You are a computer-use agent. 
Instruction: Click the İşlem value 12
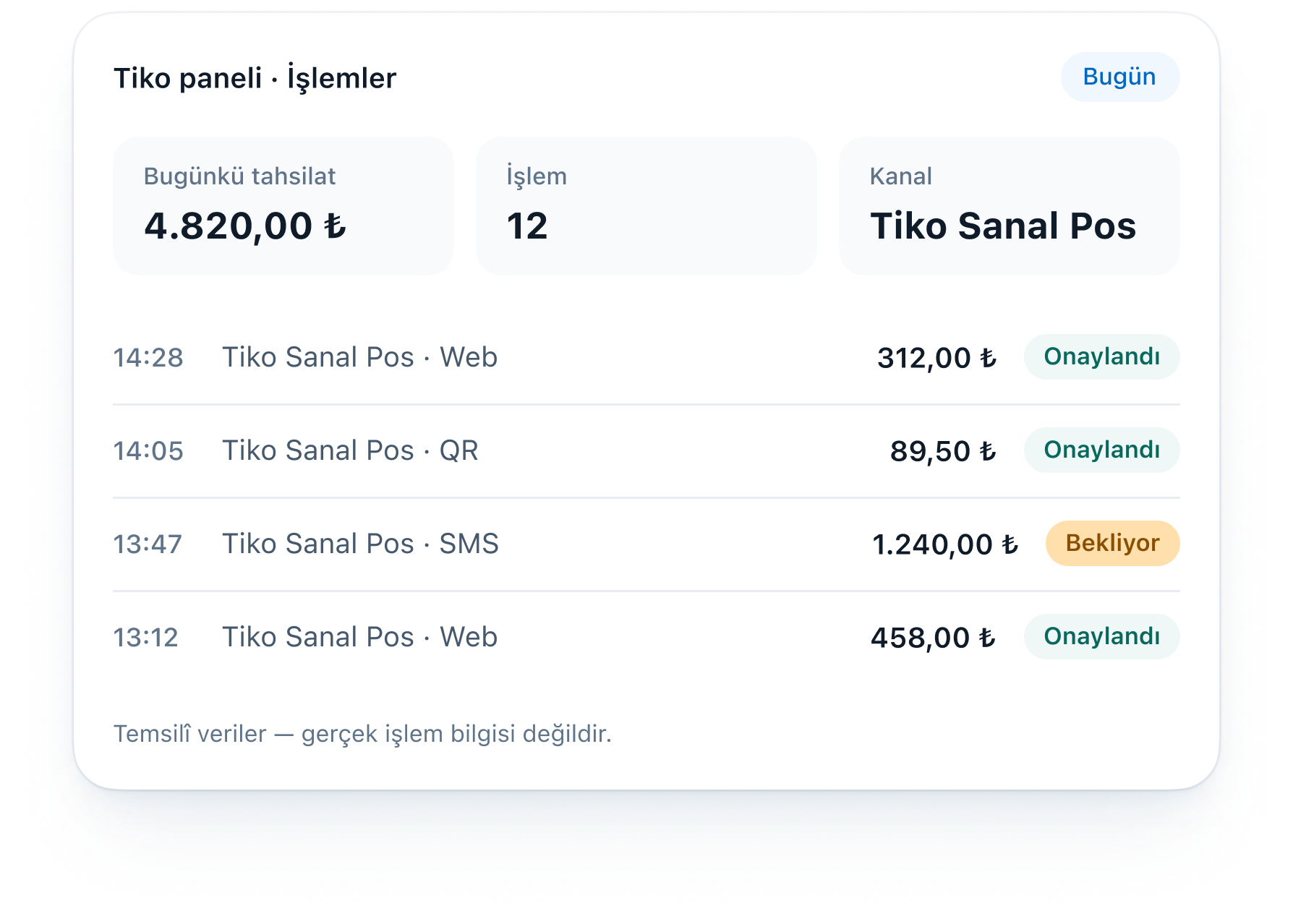pyautogui.click(x=527, y=226)
